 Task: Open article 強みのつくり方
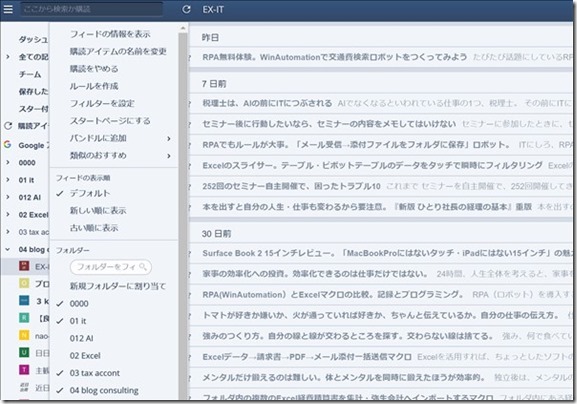click(347, 336)
